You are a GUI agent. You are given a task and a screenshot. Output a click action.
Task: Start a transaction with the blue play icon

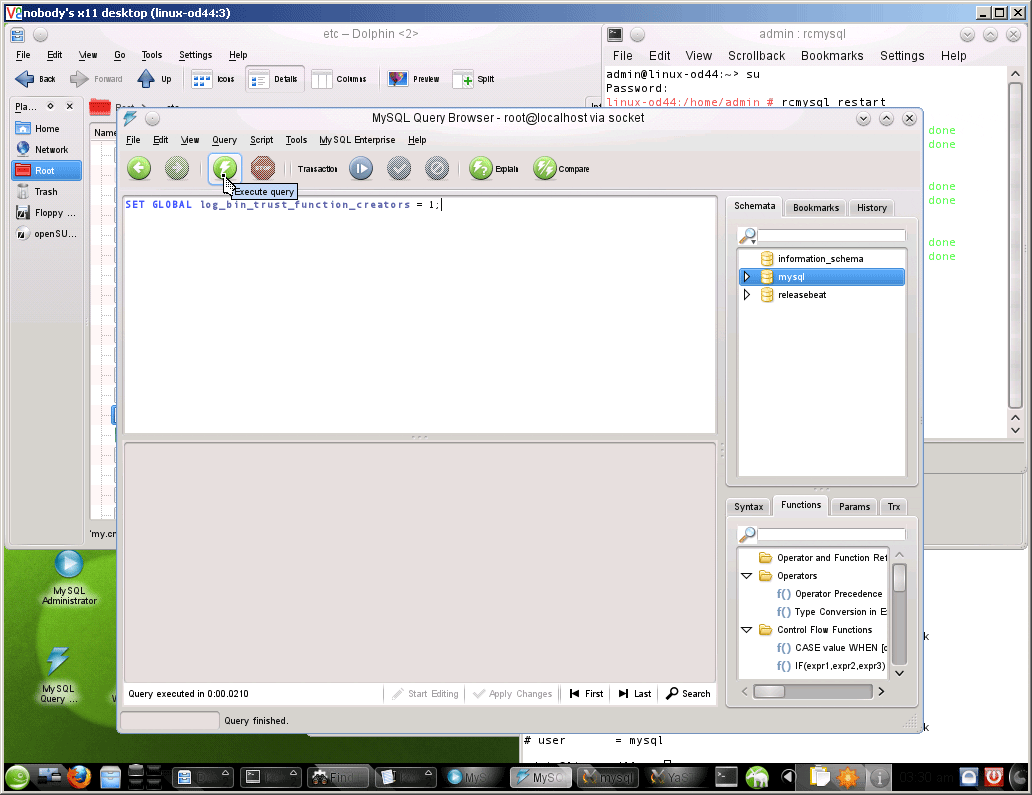(361, 168)
